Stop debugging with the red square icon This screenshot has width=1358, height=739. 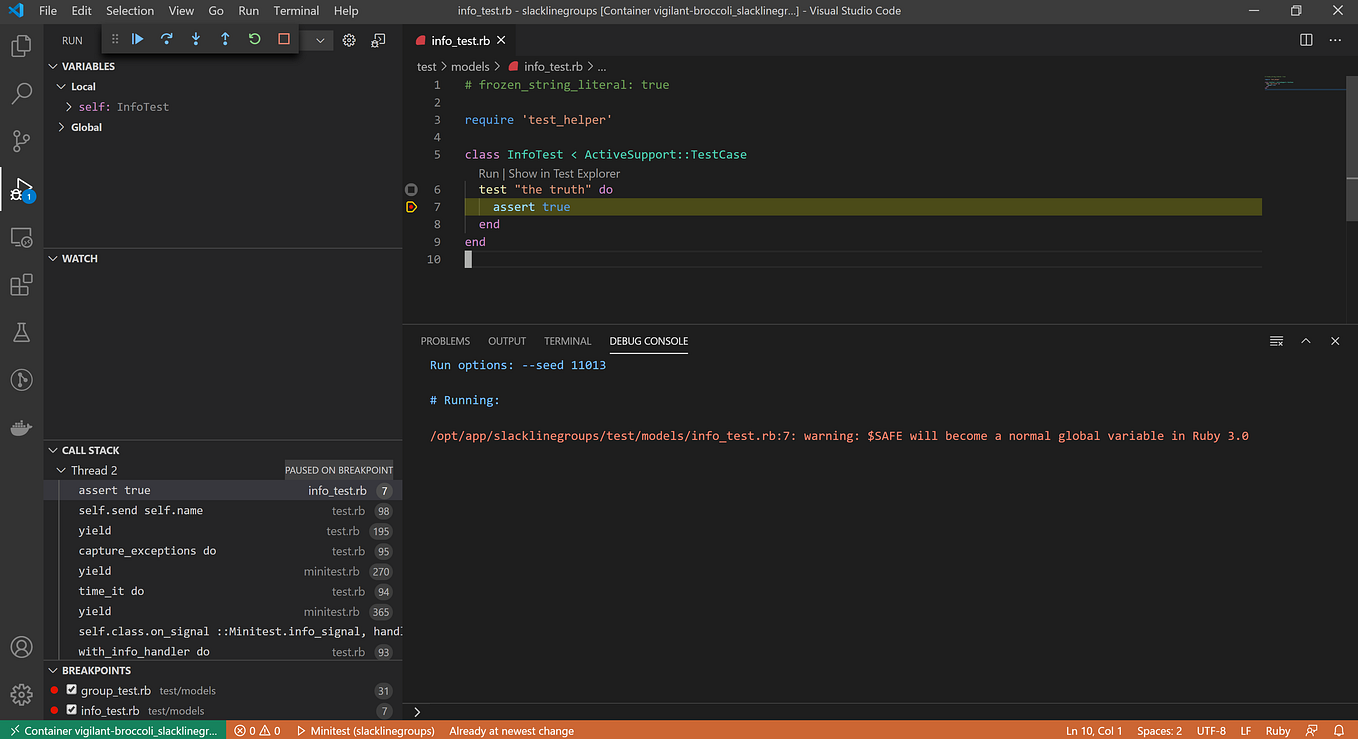[x=281, y=40]
